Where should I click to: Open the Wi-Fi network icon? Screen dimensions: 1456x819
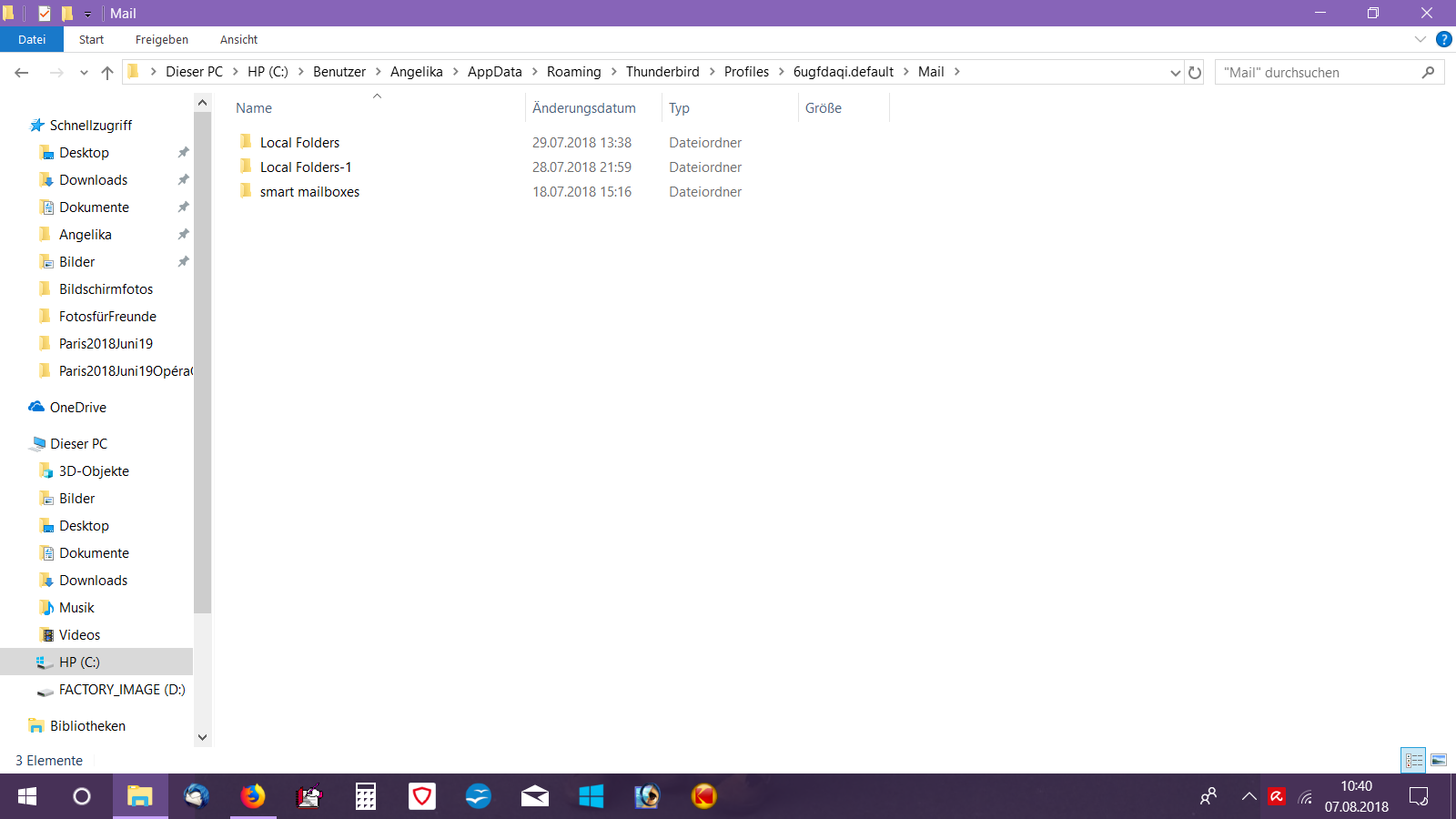(x=1305, y=797)
